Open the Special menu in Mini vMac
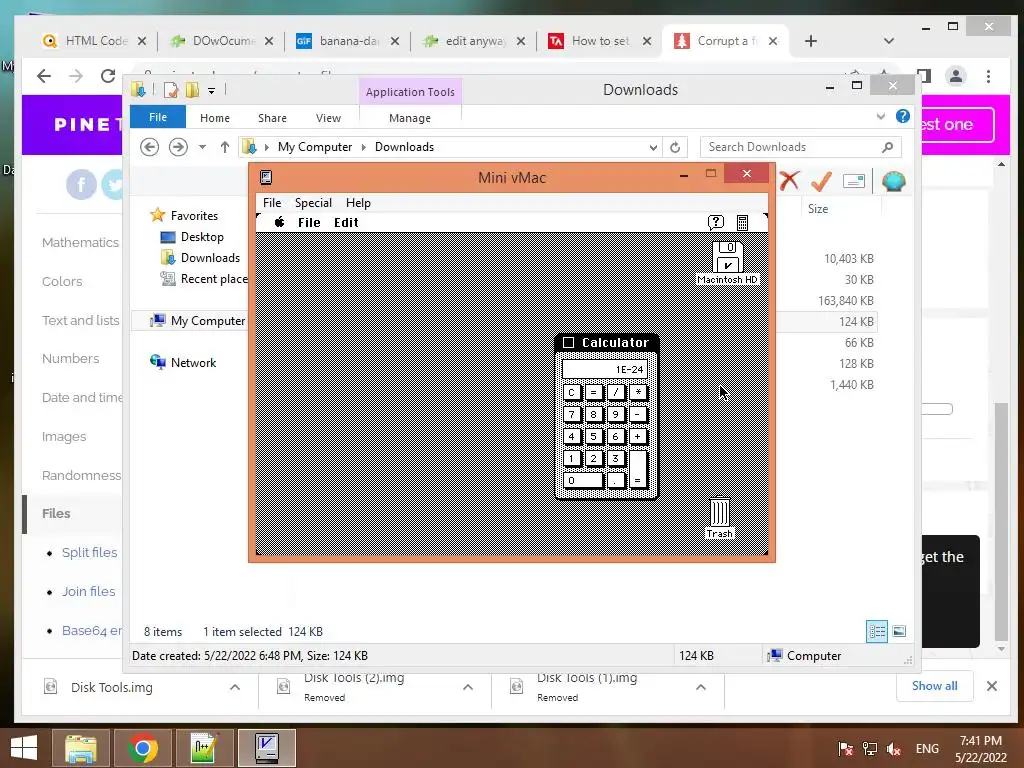1024x768 pixels. (313, 202)
